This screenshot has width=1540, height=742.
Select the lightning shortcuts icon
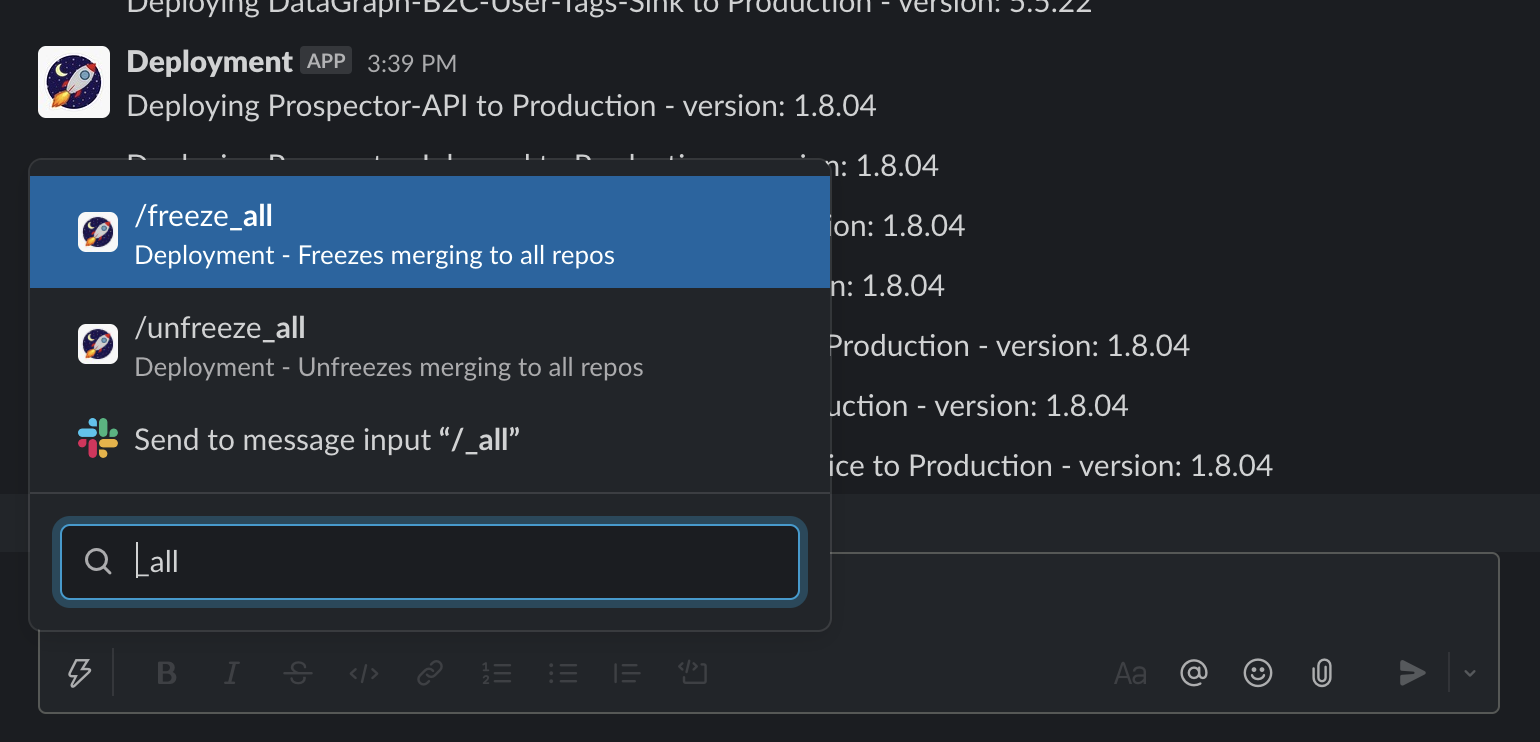[x=80, y=673]
